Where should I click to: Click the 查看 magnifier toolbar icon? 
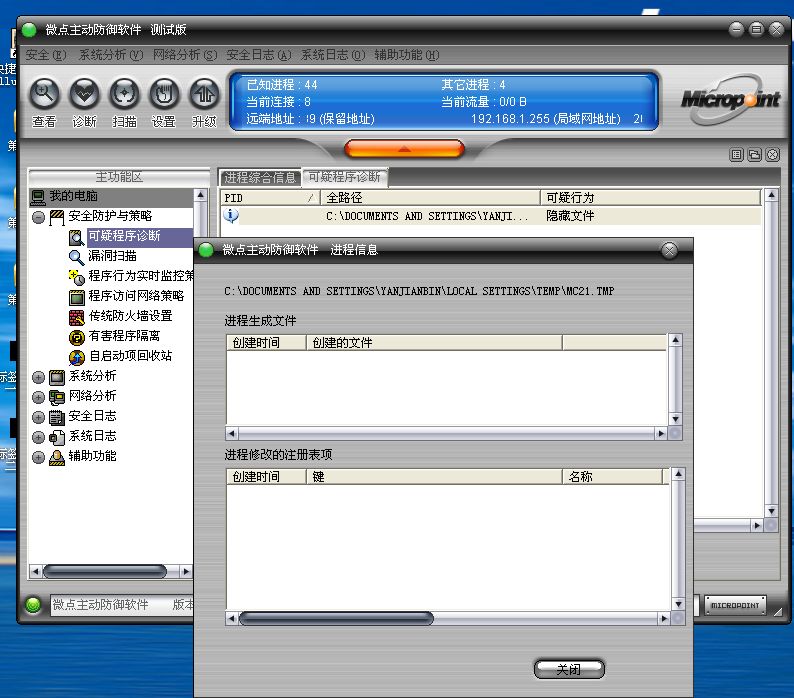click(44, 94)
